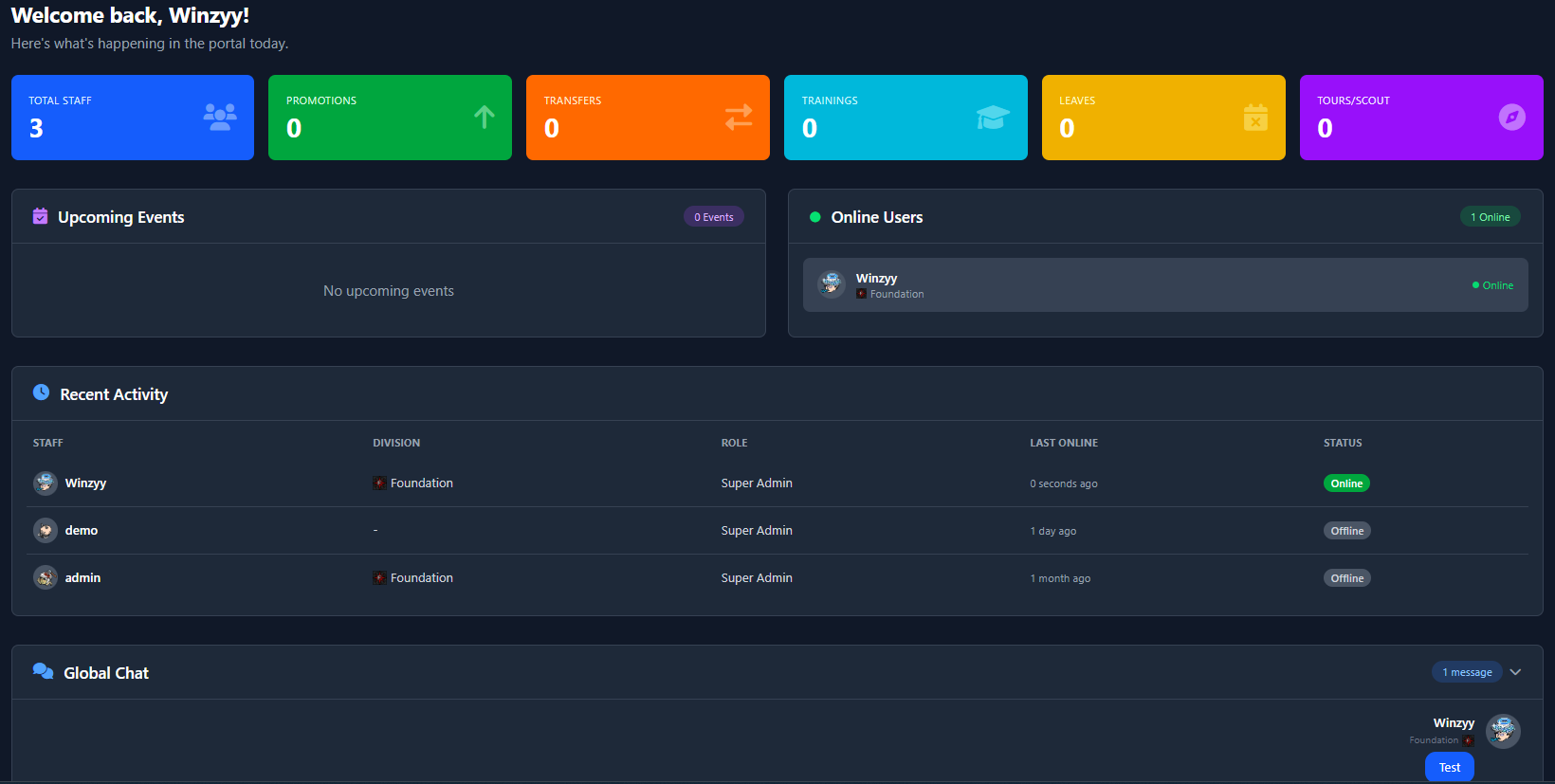Image resolution: width=1555 pixels, height=784 pixels.
Task: Click Super Admin role in Winzyy's row
Action: (x=757, y=483)
